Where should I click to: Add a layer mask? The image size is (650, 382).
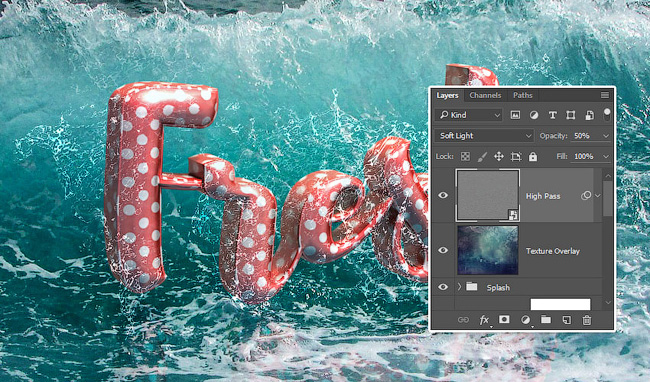click(x=504, y=319)
